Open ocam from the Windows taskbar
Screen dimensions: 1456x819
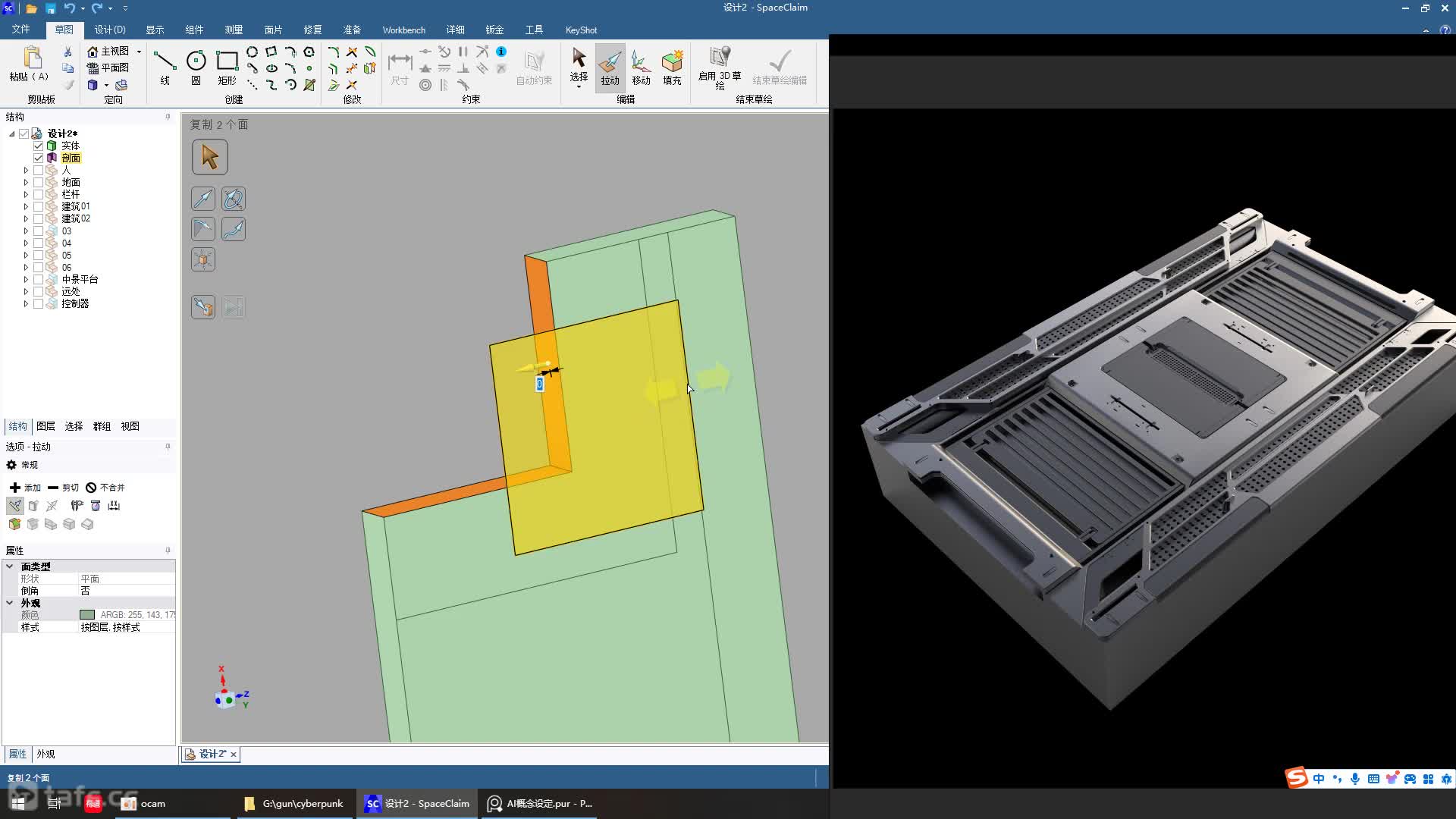[x=144, y=803]
